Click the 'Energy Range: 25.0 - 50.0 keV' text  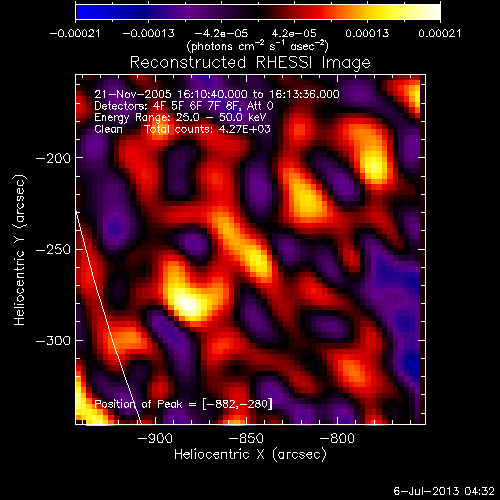click(x=180, y=117)
